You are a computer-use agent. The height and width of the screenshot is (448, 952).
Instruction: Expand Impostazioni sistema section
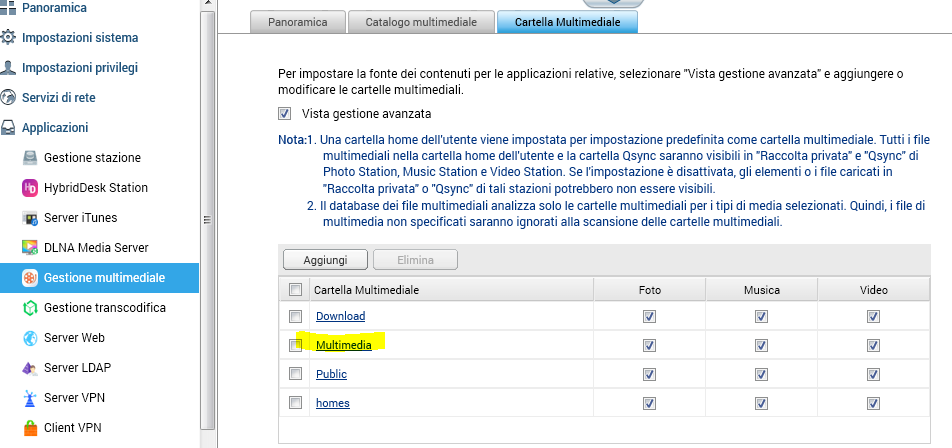[x=80, y=38]
